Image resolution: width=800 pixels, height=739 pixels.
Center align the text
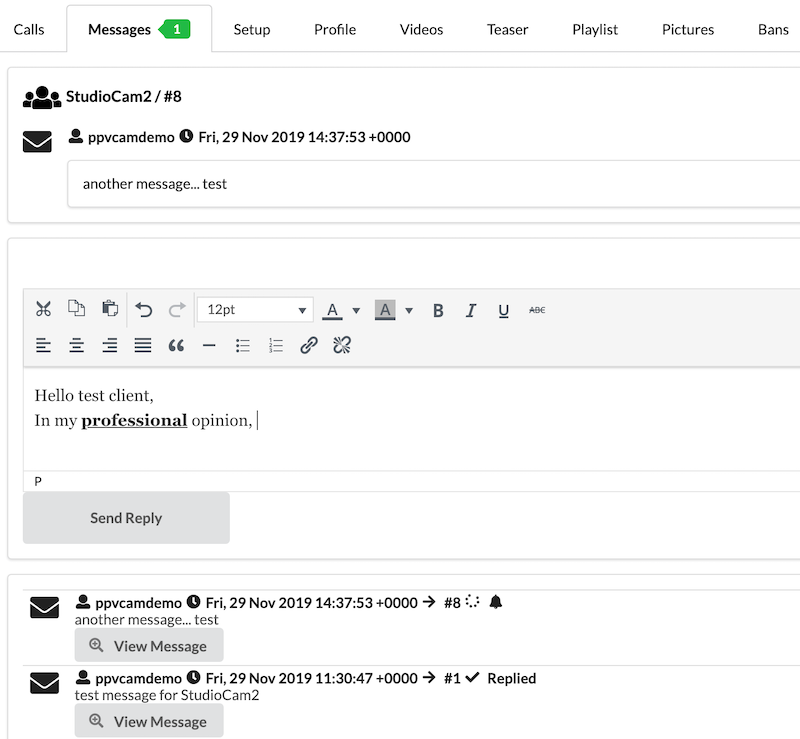(77, 346)
